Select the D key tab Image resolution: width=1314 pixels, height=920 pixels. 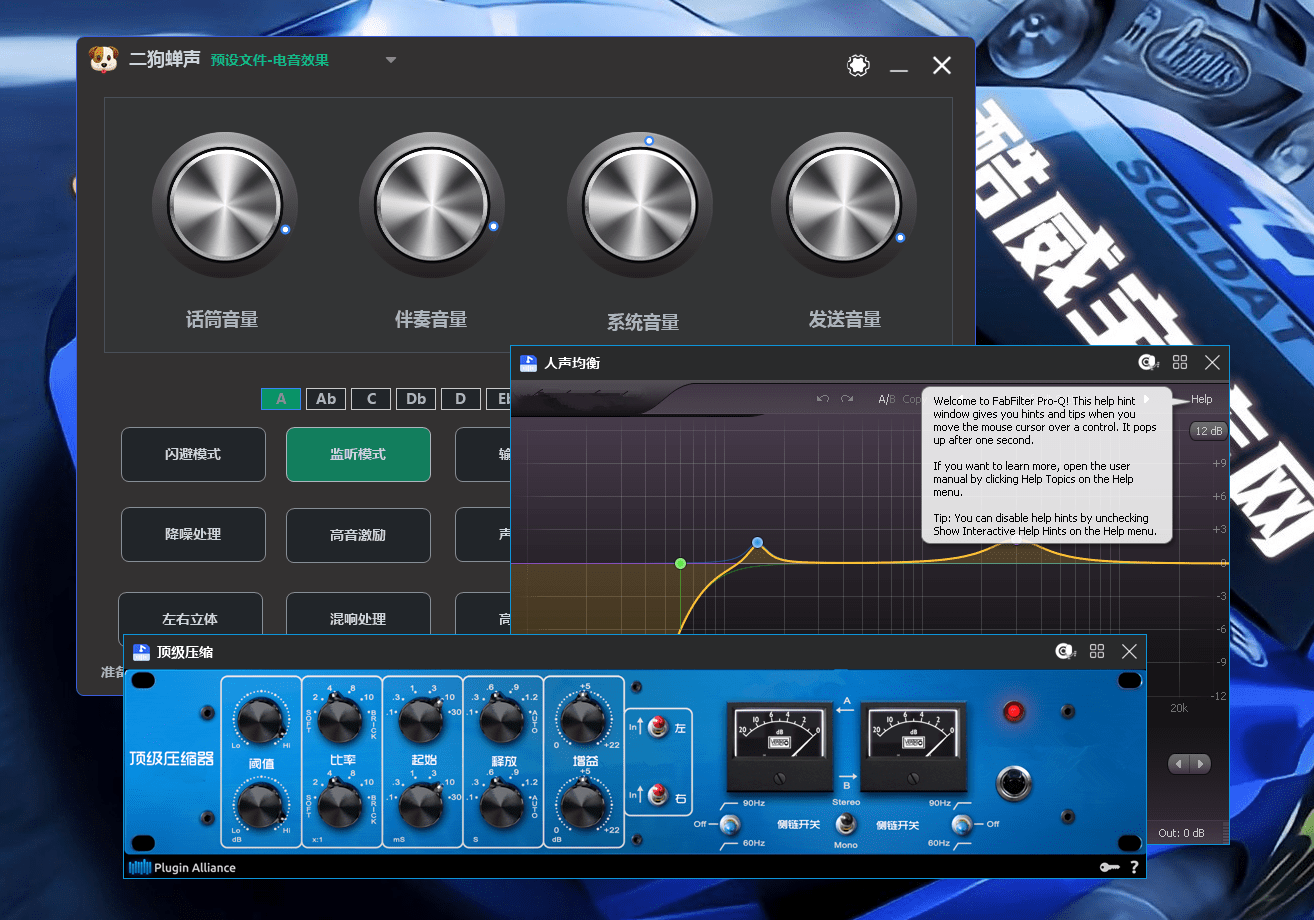(x=461, y=399)
